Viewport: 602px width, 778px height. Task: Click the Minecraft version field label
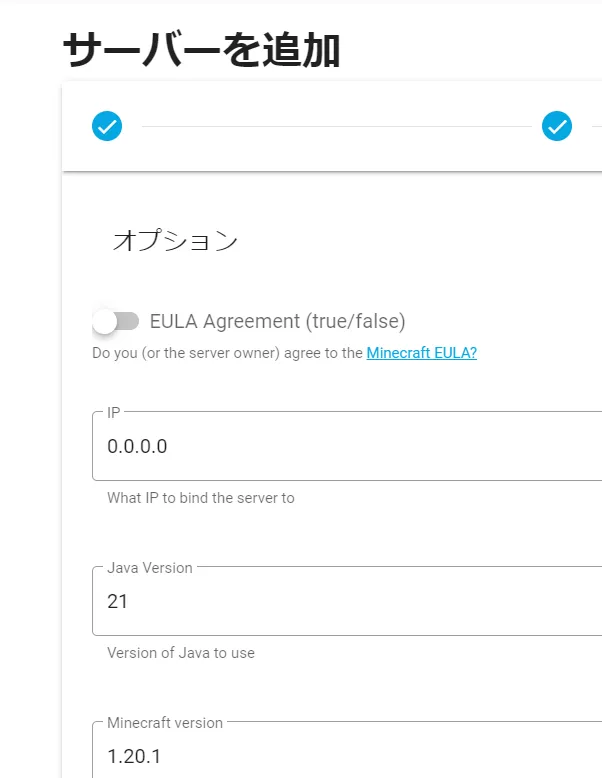pos(165,722)
